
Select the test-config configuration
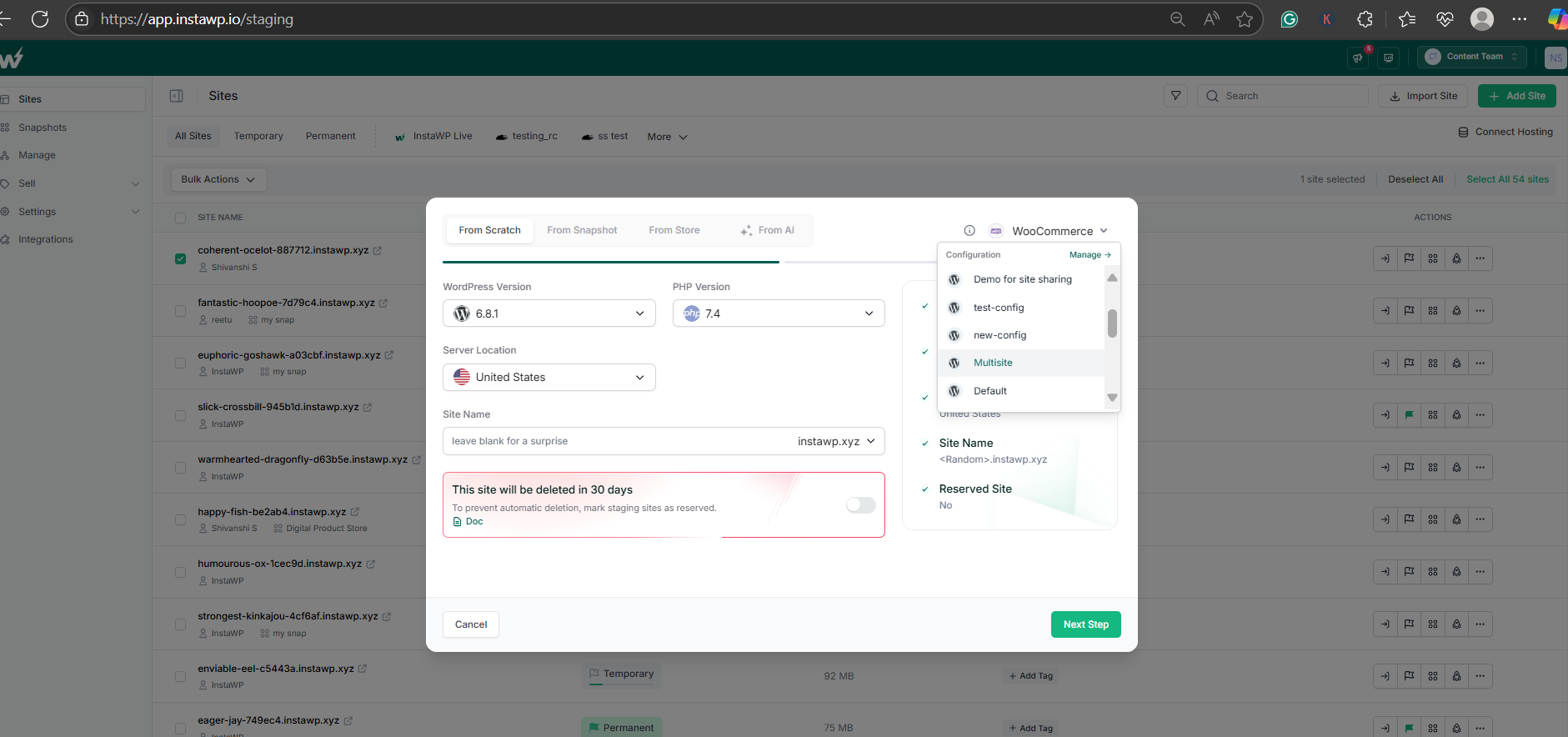(x=1022, y=308)
